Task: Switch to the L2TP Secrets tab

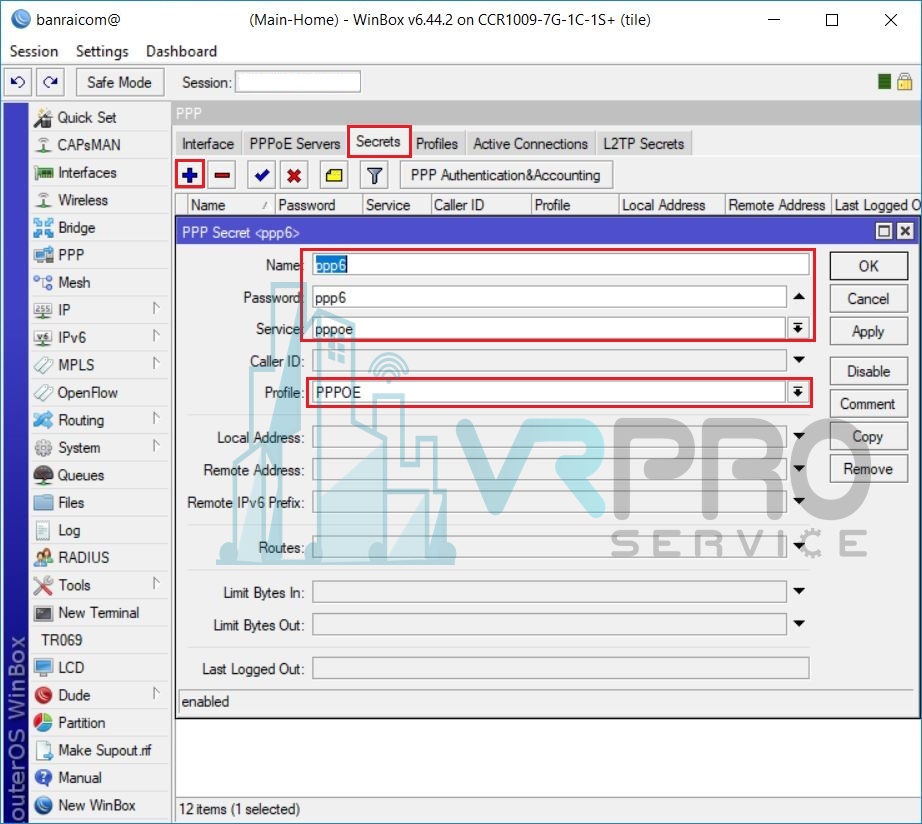Action: (644, 144)
